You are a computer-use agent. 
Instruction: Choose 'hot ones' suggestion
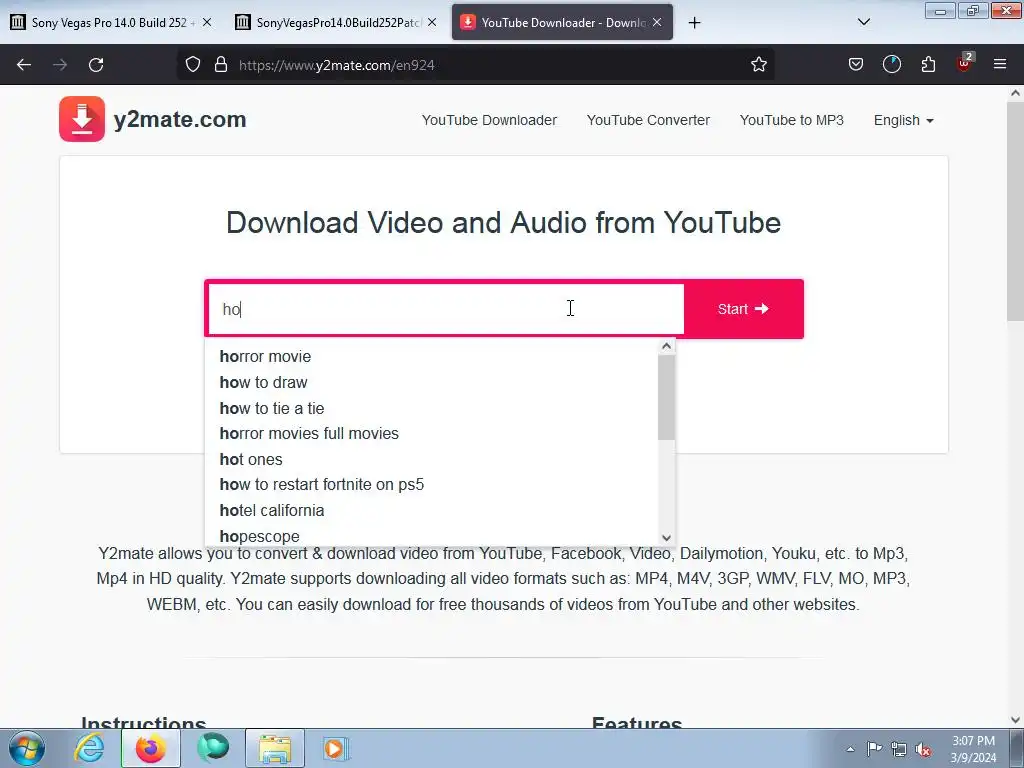pyautogui.click(x=431, y=459)
